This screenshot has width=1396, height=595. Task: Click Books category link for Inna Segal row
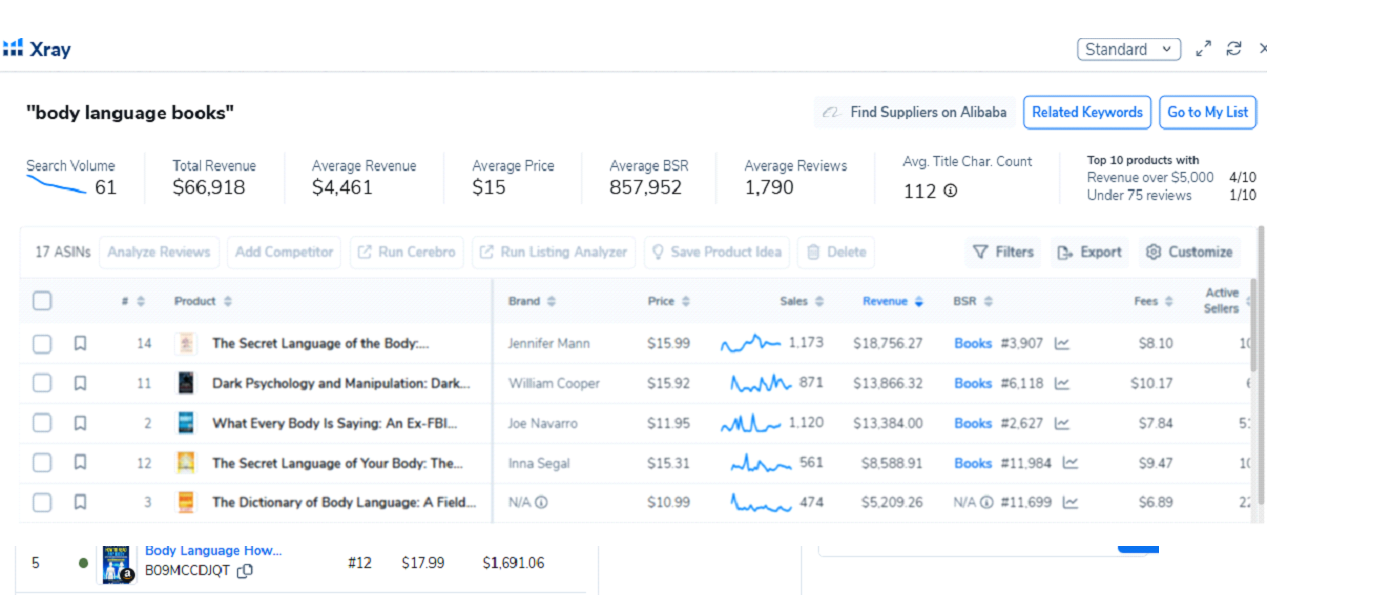pyautogui.click(x=972, y=463)
